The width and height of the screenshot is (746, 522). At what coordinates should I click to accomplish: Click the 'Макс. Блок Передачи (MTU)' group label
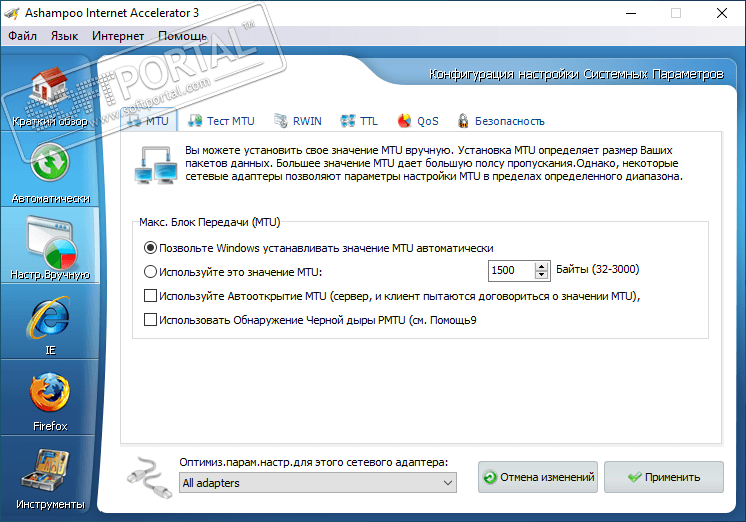coord(209,222)
